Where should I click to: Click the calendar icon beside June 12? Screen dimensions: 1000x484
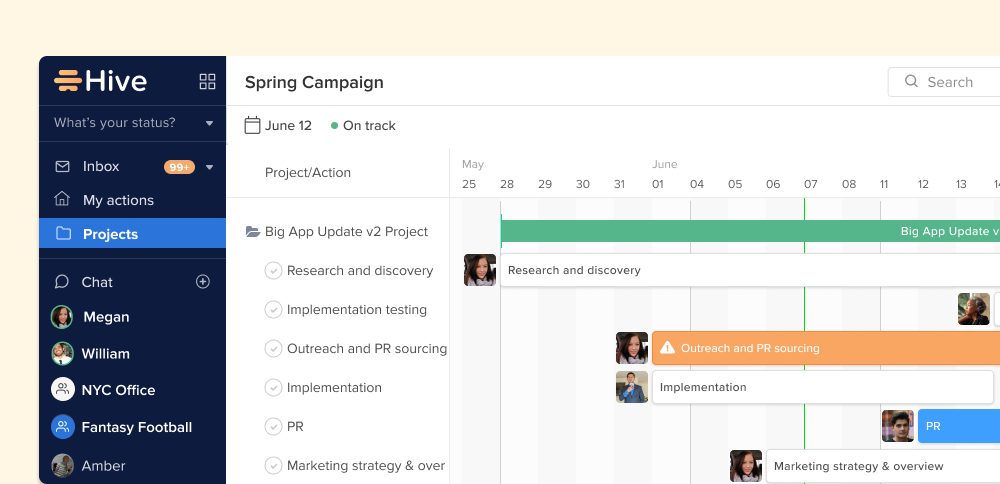tap(253, 126)
